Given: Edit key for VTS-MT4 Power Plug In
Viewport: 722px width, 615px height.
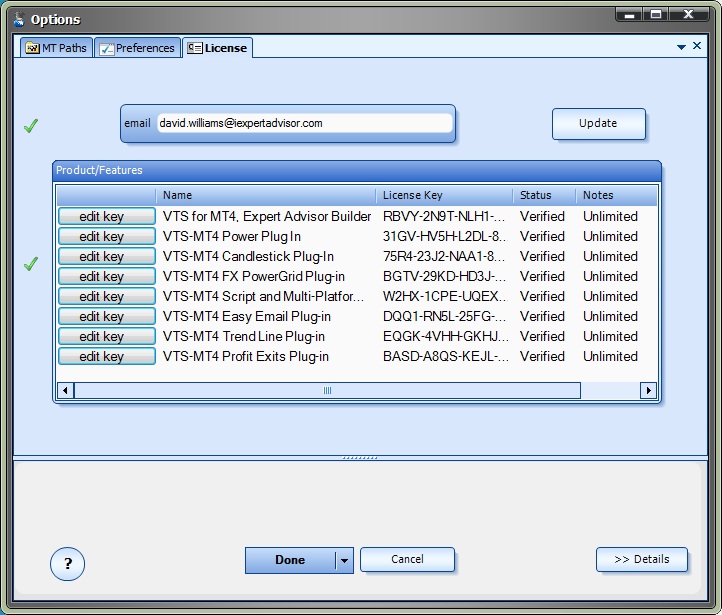Looking at the screenshot, I should 107,236.
